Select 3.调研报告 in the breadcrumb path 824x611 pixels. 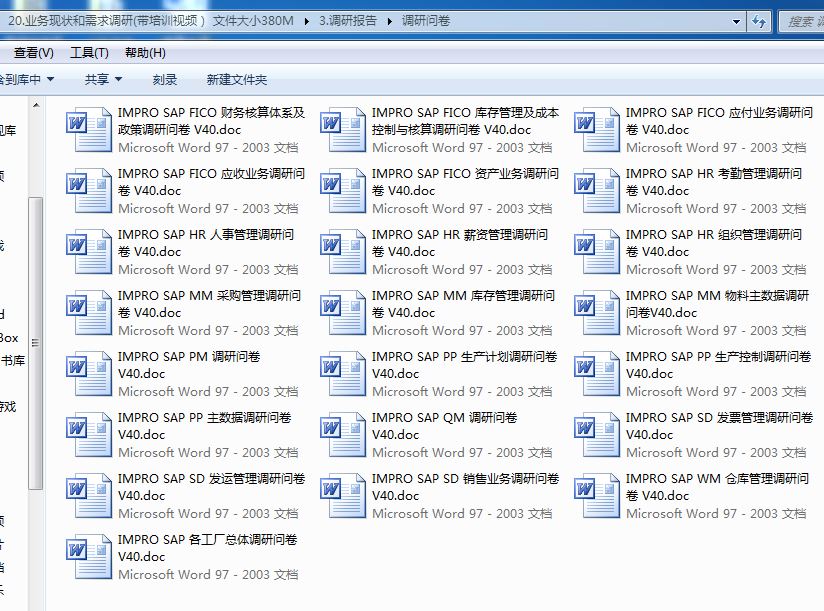point(348,21)
